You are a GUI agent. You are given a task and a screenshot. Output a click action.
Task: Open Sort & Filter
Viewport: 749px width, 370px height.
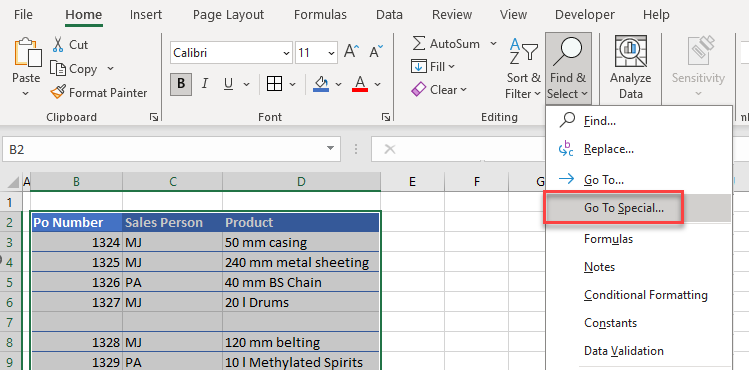pyautogui.click(x=524, y=68)
